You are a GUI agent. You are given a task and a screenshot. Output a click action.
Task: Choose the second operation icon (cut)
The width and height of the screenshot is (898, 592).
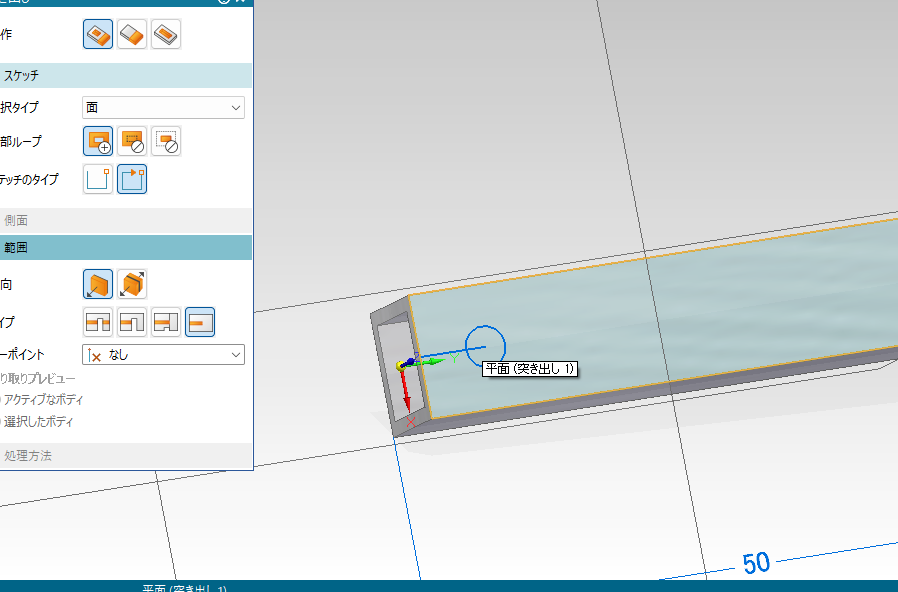(x=132, y=34)
